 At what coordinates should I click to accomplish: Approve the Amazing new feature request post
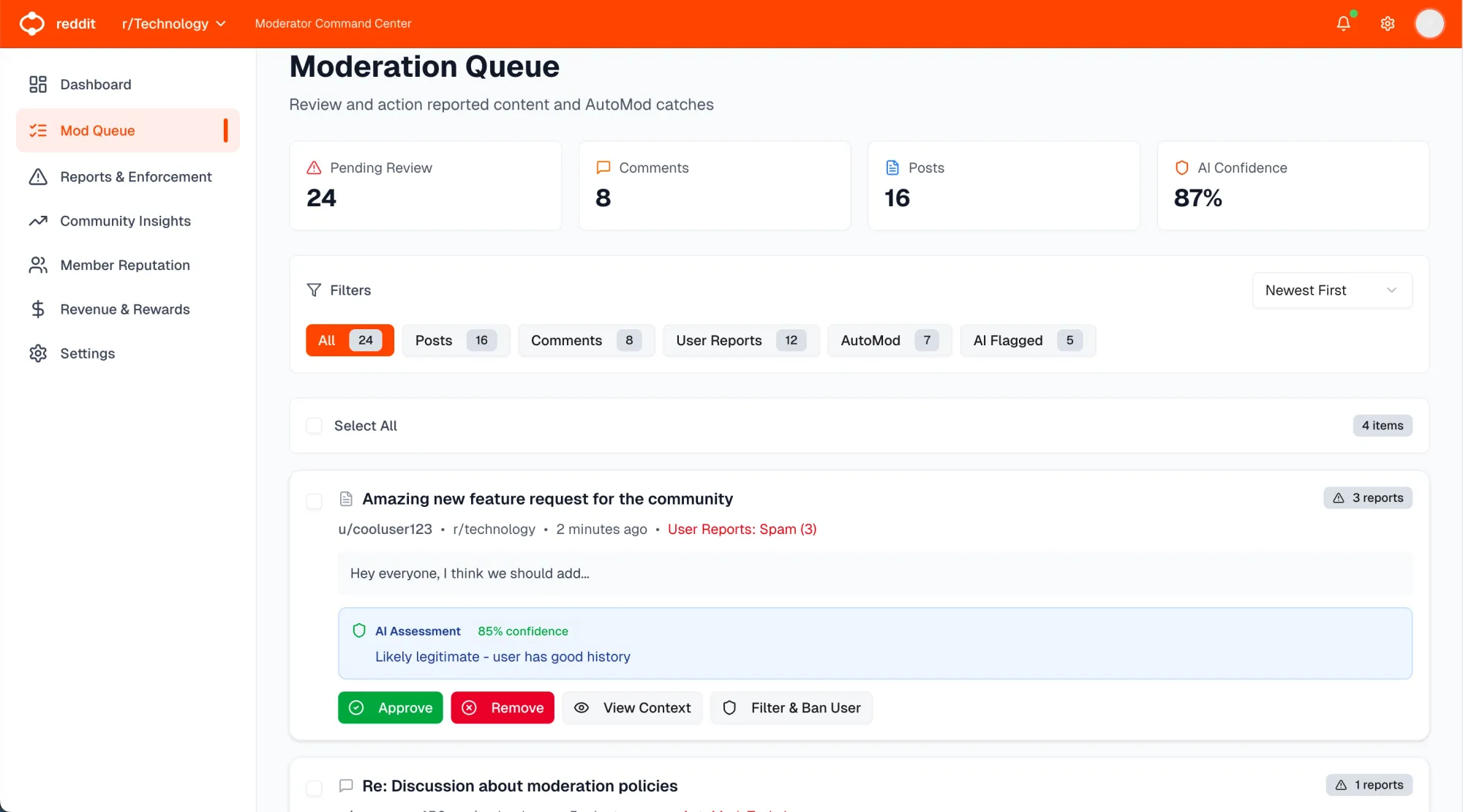(x=390, y=707)
